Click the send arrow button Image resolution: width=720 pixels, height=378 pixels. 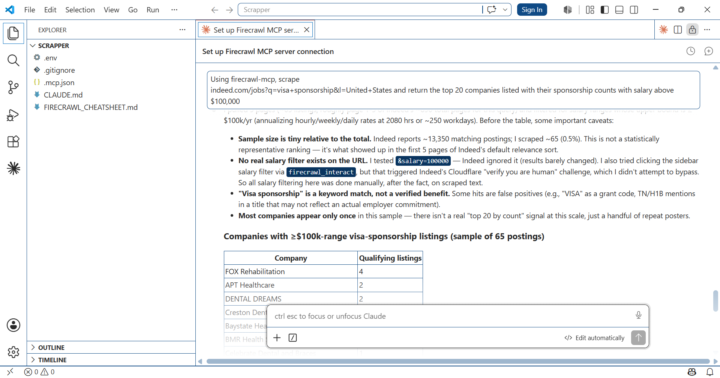pos(638,338)
